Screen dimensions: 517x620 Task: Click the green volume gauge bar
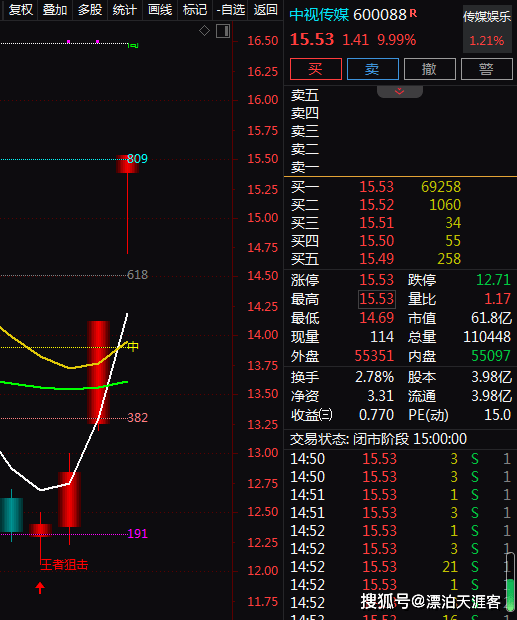510,582
